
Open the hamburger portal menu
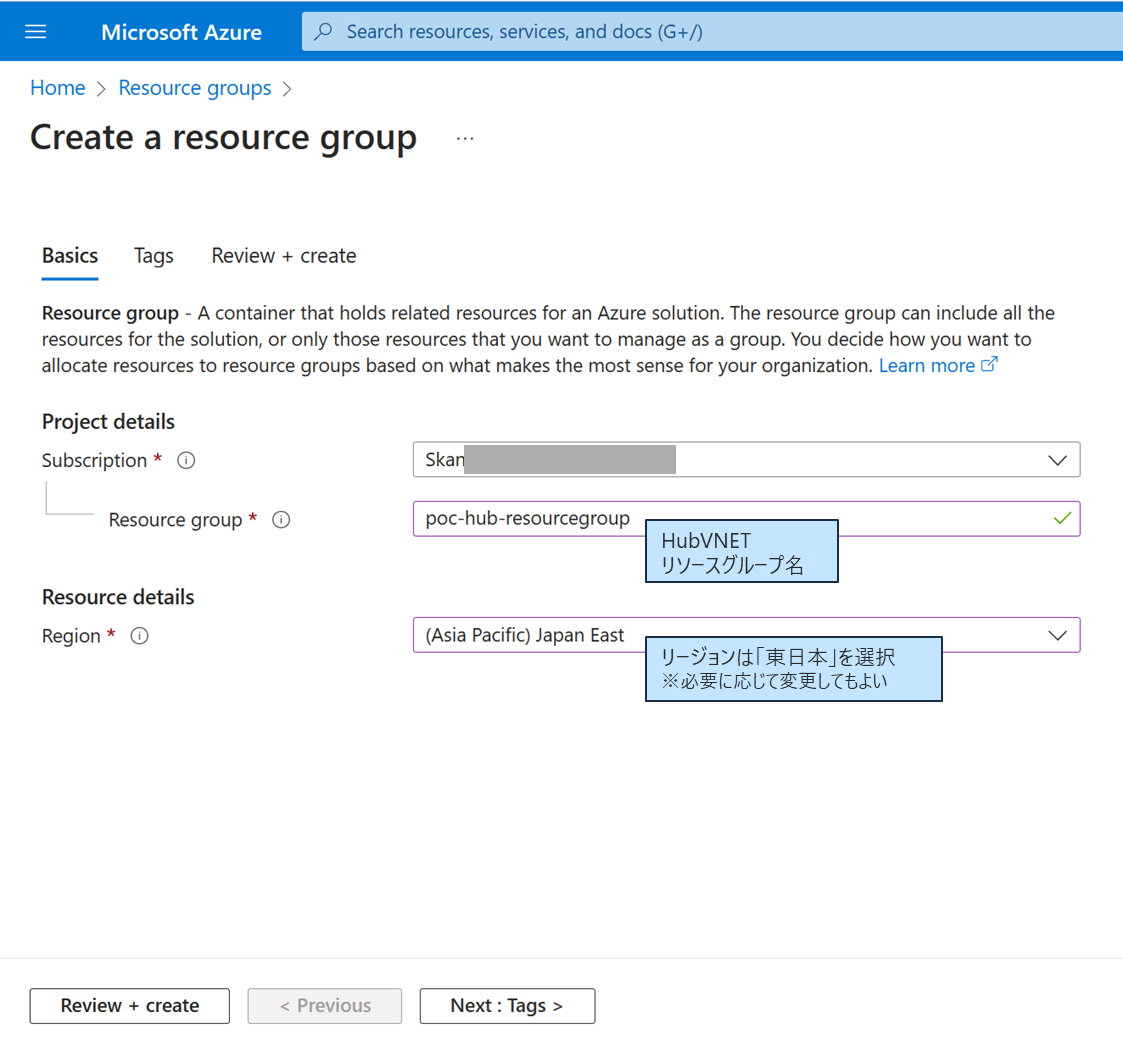pyautogui.click(x=36, y=32)
